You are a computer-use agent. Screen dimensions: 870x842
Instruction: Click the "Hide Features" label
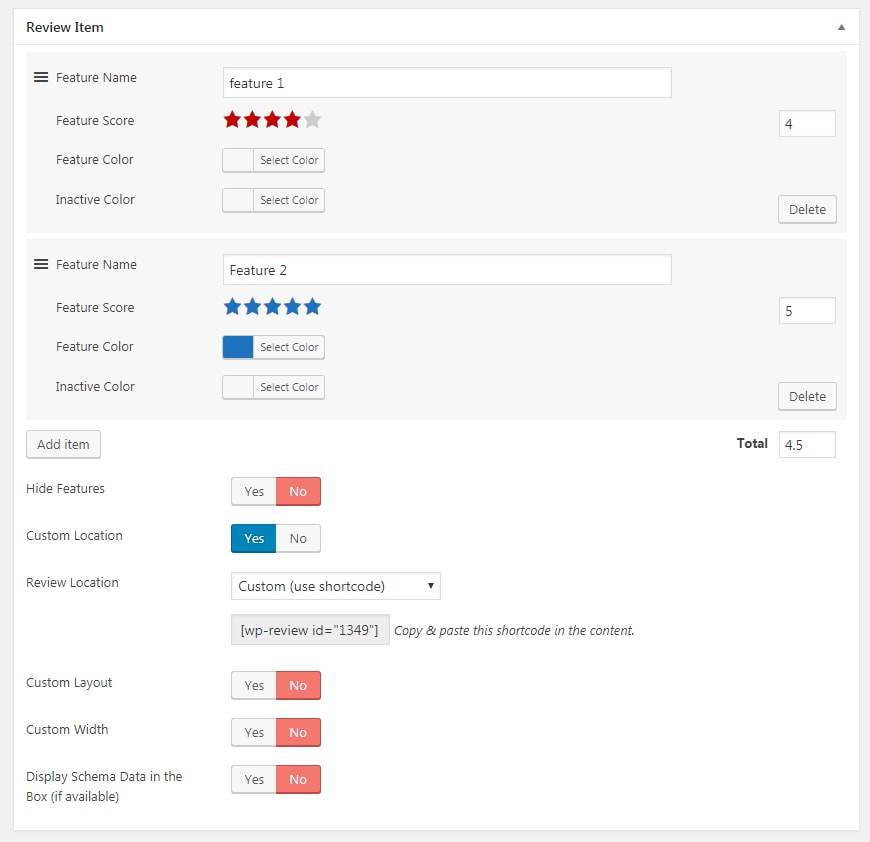pos(65,489)
